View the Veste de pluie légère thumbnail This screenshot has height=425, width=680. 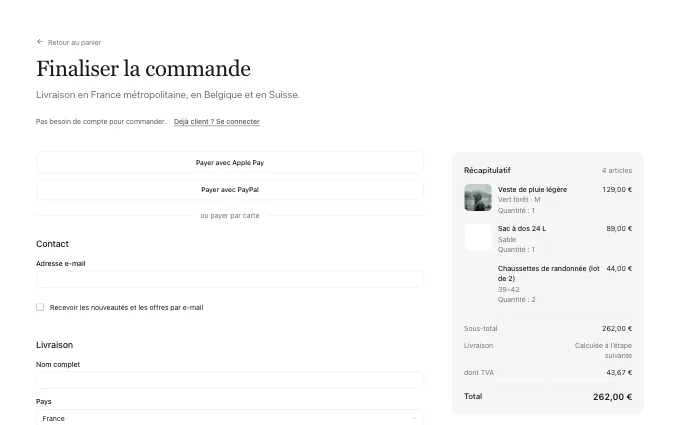[478, 198]
